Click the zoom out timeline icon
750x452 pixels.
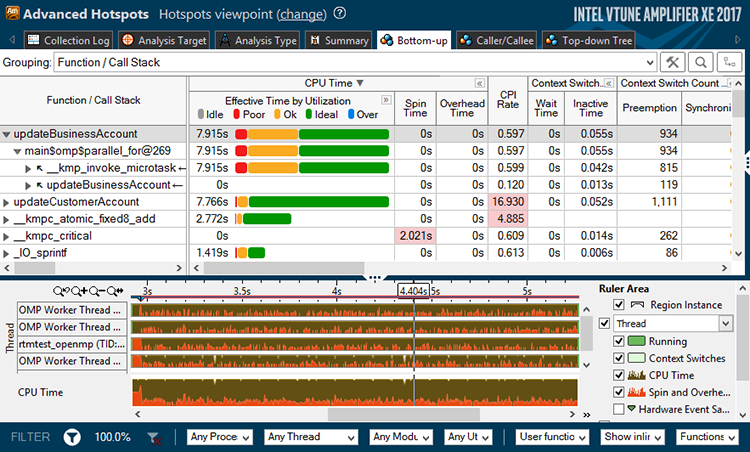[96, 291]
